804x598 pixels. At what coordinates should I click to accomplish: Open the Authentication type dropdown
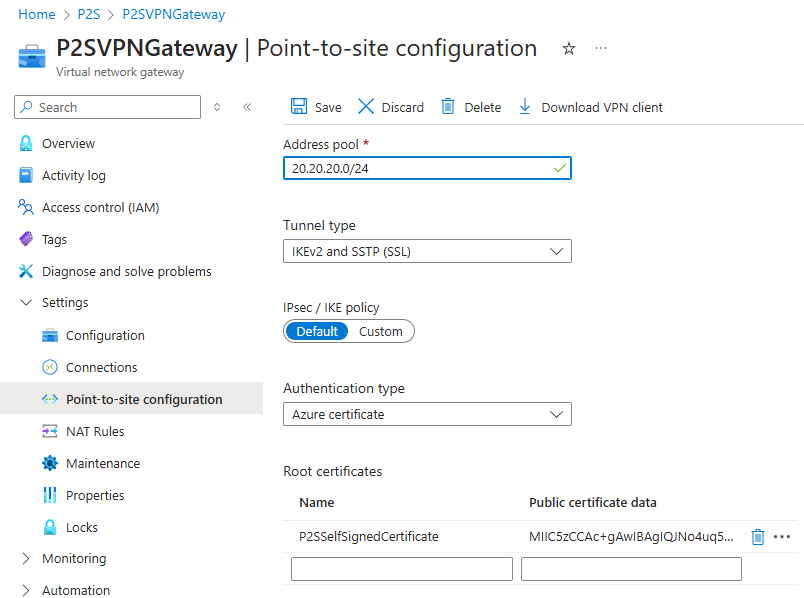tap(427, 414)
